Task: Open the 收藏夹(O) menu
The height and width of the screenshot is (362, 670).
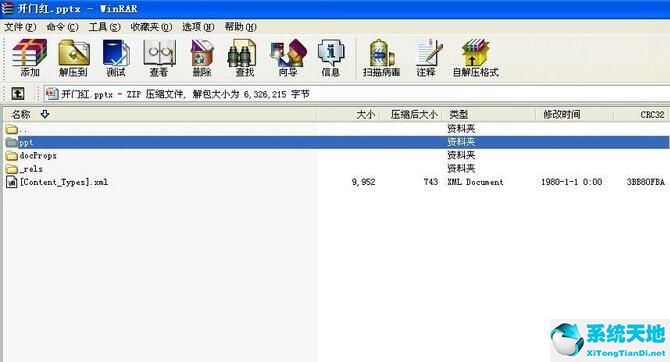Action: pos(151,27)
